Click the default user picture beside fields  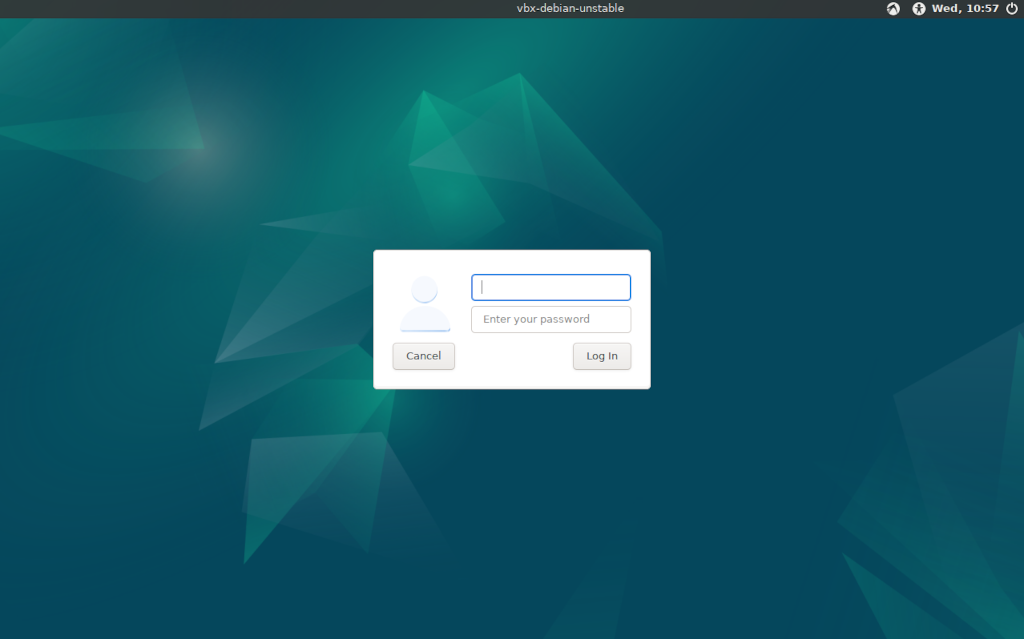(424, 304)
